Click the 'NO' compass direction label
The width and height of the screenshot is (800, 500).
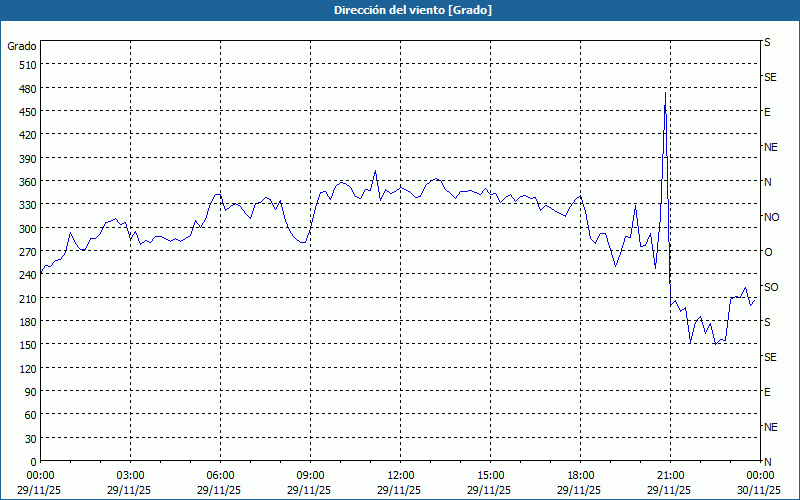[771, 217]
